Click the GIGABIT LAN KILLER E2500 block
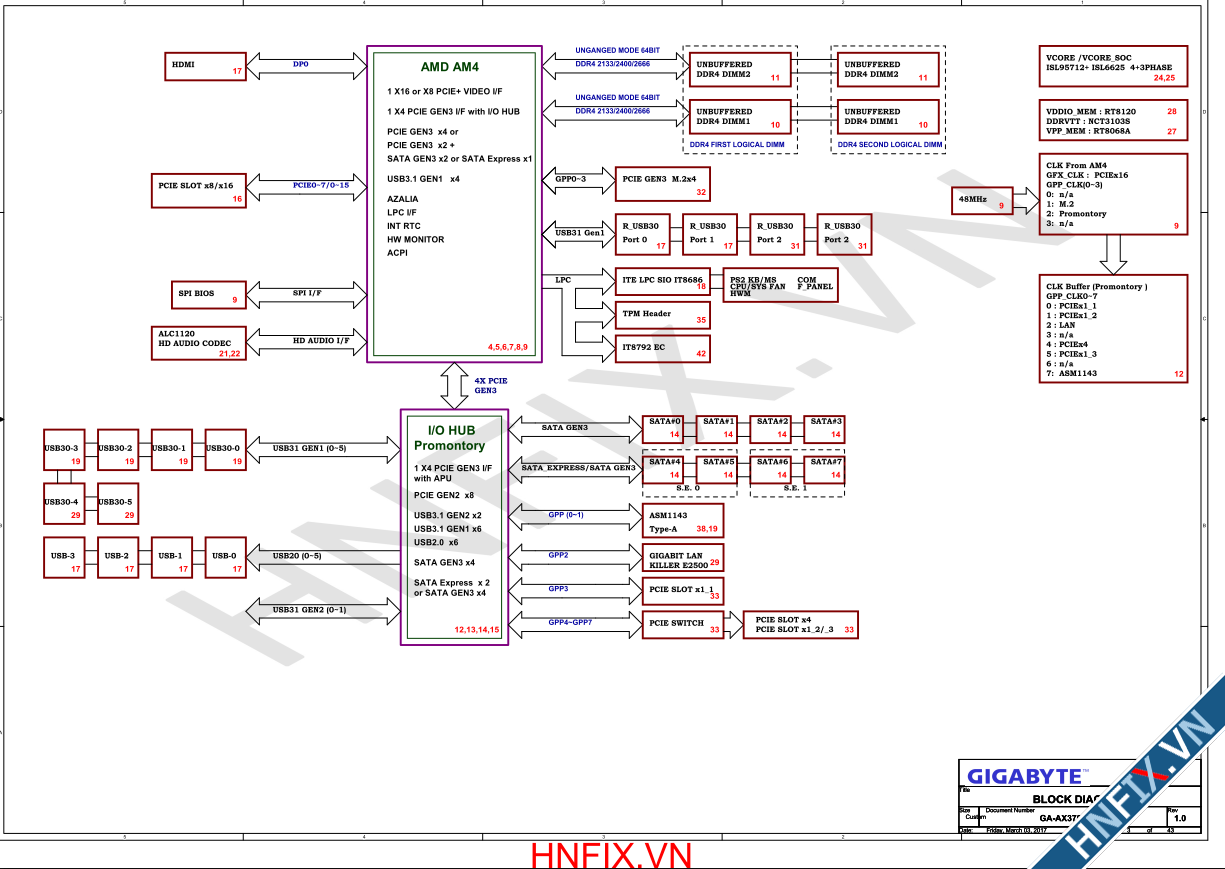Screen dimensions: 1225x869 [x=682, y=559]
